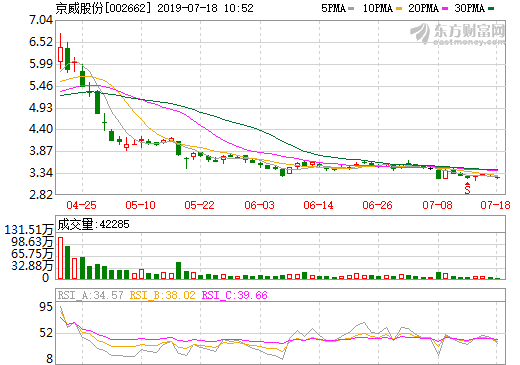The height and width of the screenshot is (365, 520).
Task: Click the RSI_C magenta value label
Action: tap(235, 295)
